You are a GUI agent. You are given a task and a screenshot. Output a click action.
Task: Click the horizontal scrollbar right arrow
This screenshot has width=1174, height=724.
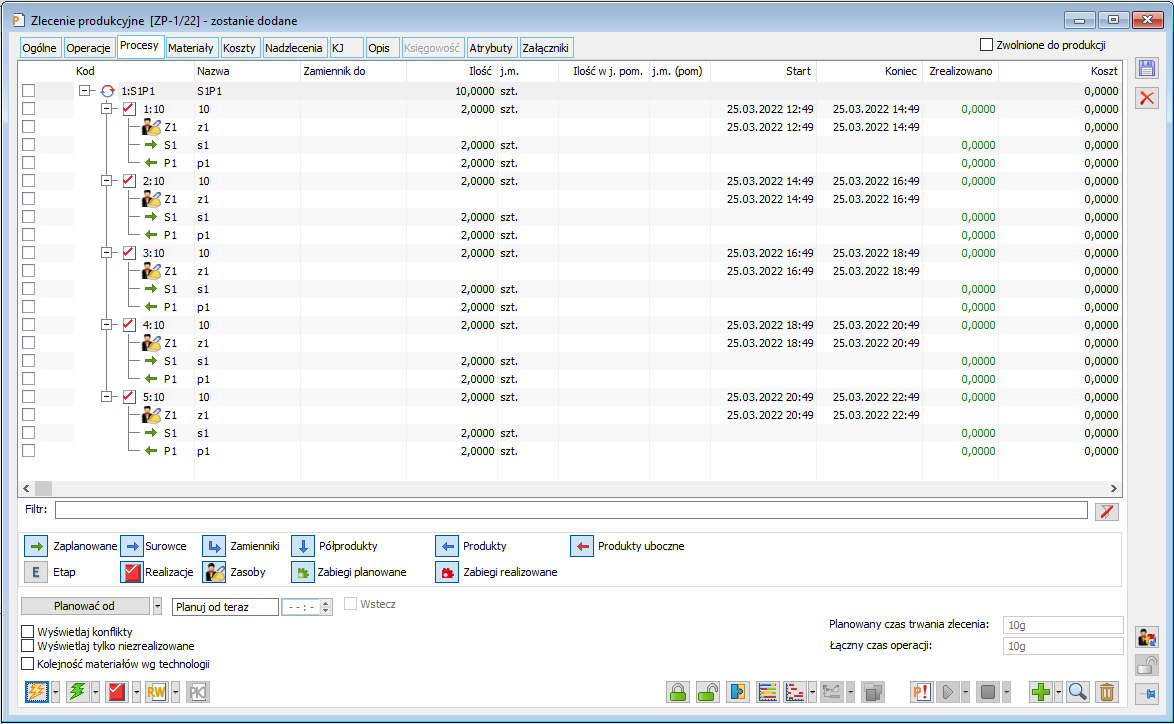click(1113, 488)
